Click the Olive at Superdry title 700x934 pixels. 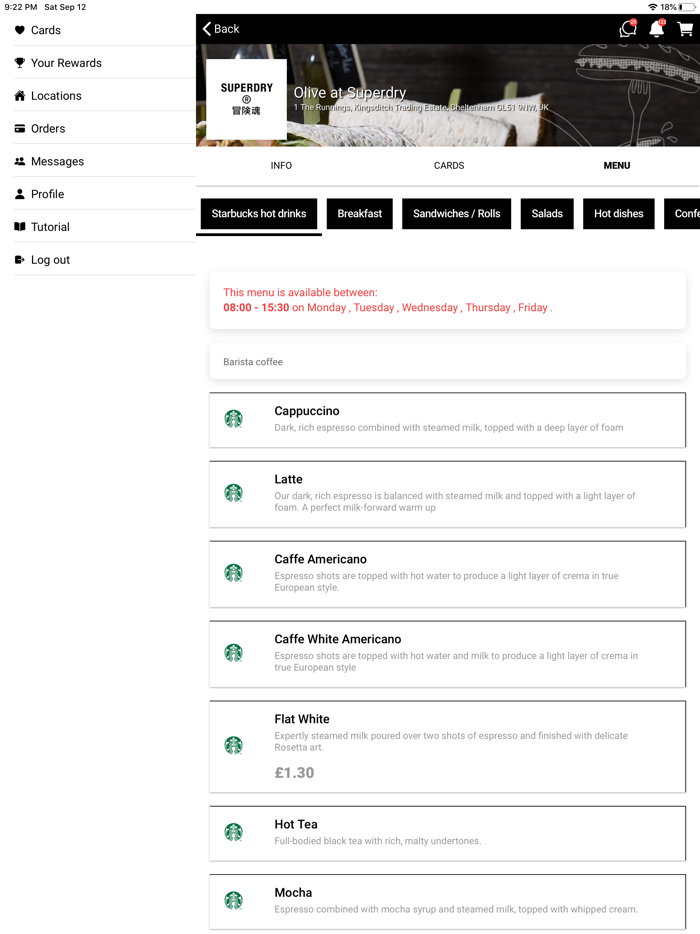(350, 92)
